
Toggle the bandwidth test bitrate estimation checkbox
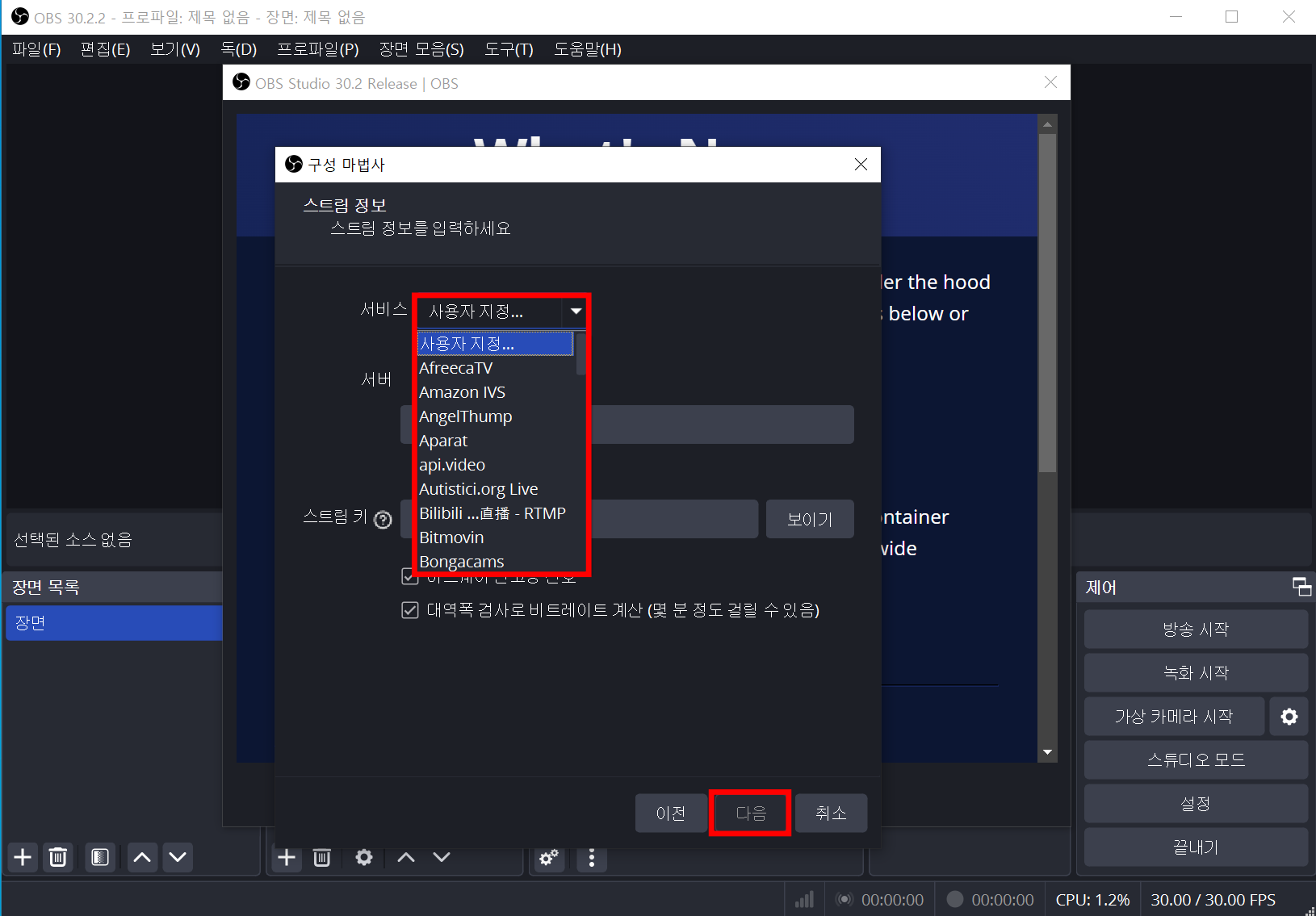point(410,610)
